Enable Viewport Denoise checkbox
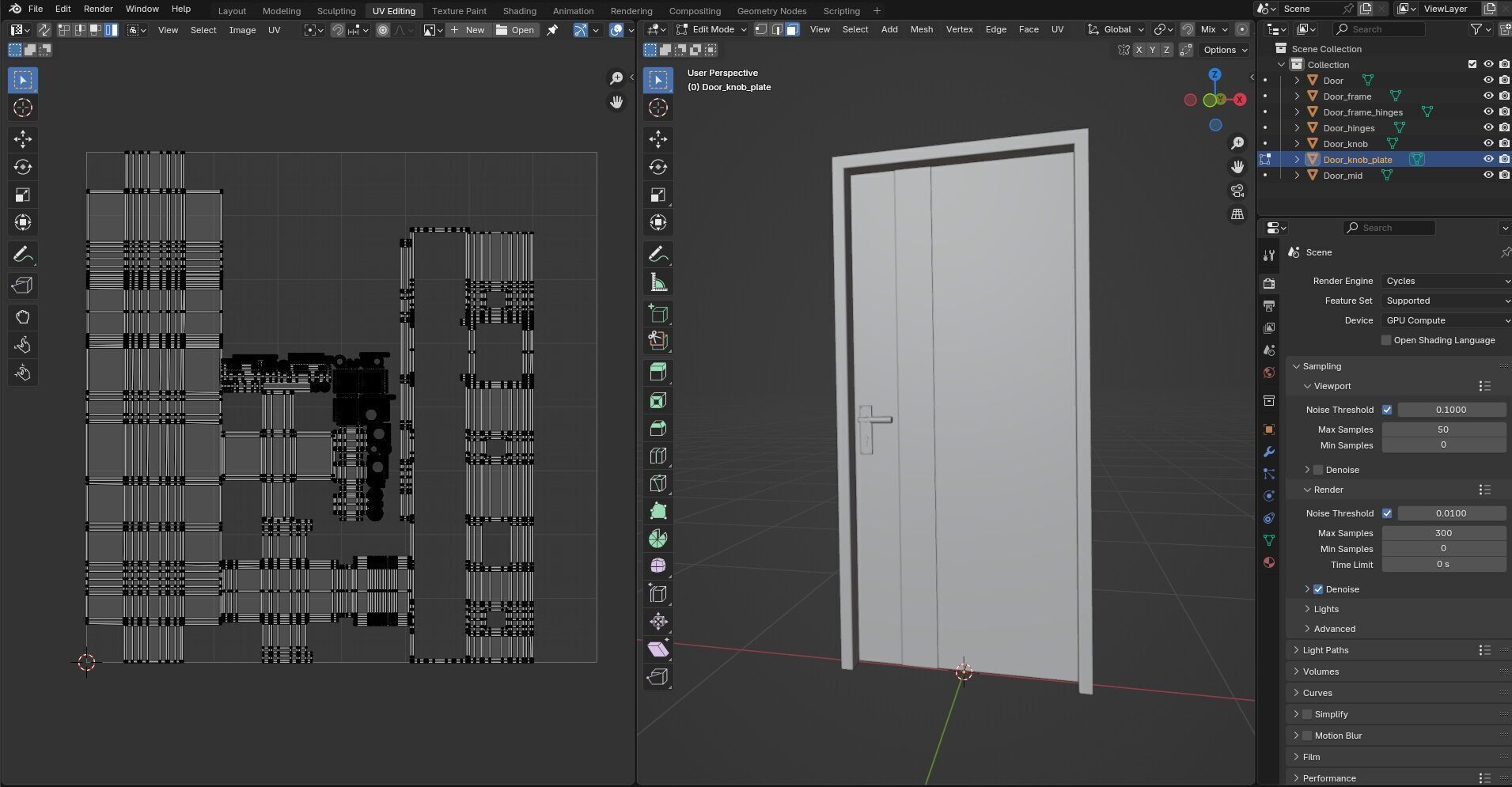Screen dimensions: 1512x787 (1318, 470)
